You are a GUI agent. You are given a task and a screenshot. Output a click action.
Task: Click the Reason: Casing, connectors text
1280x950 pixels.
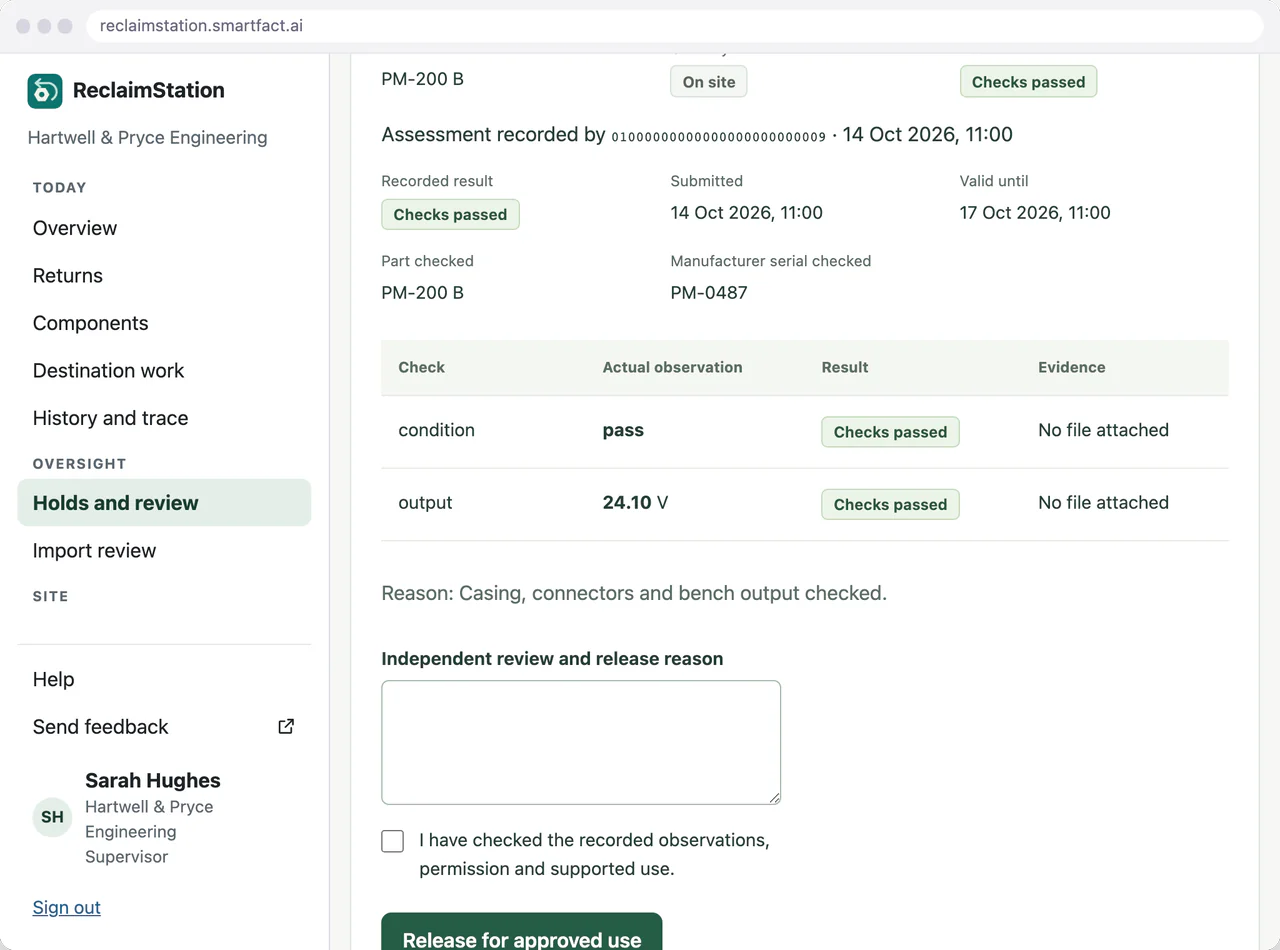634,594
